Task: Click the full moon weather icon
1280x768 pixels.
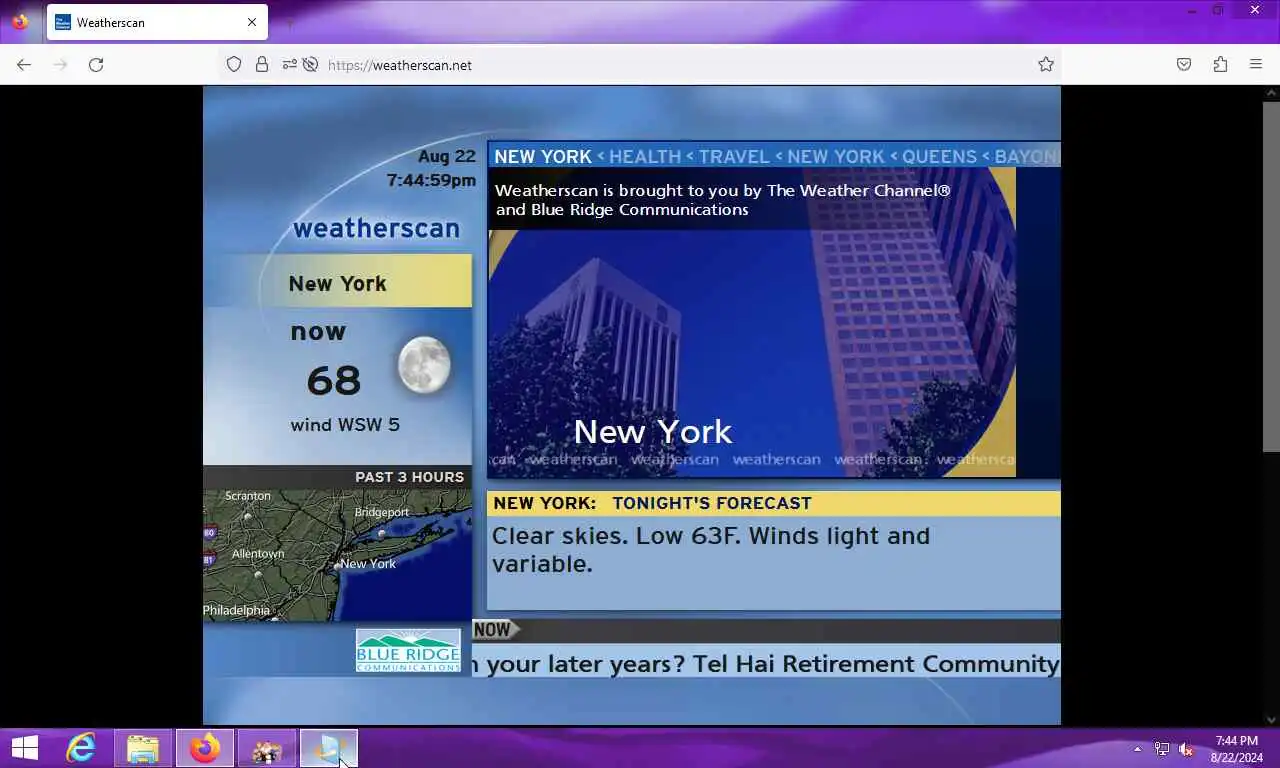Action: pos(424,365)
